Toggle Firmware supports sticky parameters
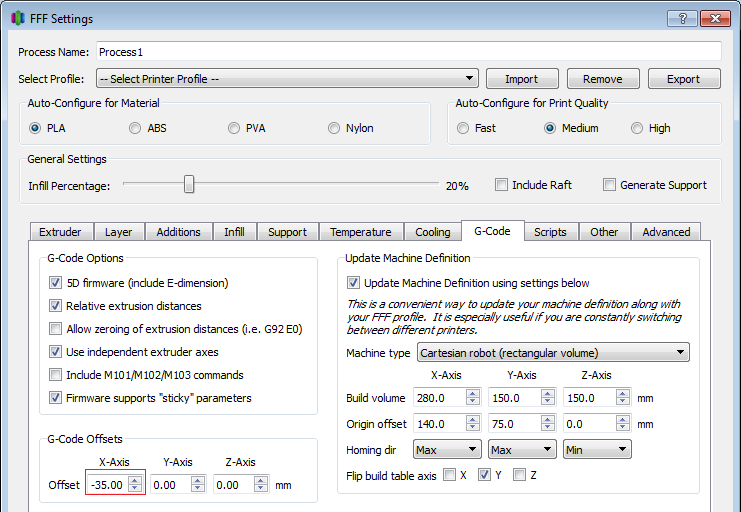 55,398
